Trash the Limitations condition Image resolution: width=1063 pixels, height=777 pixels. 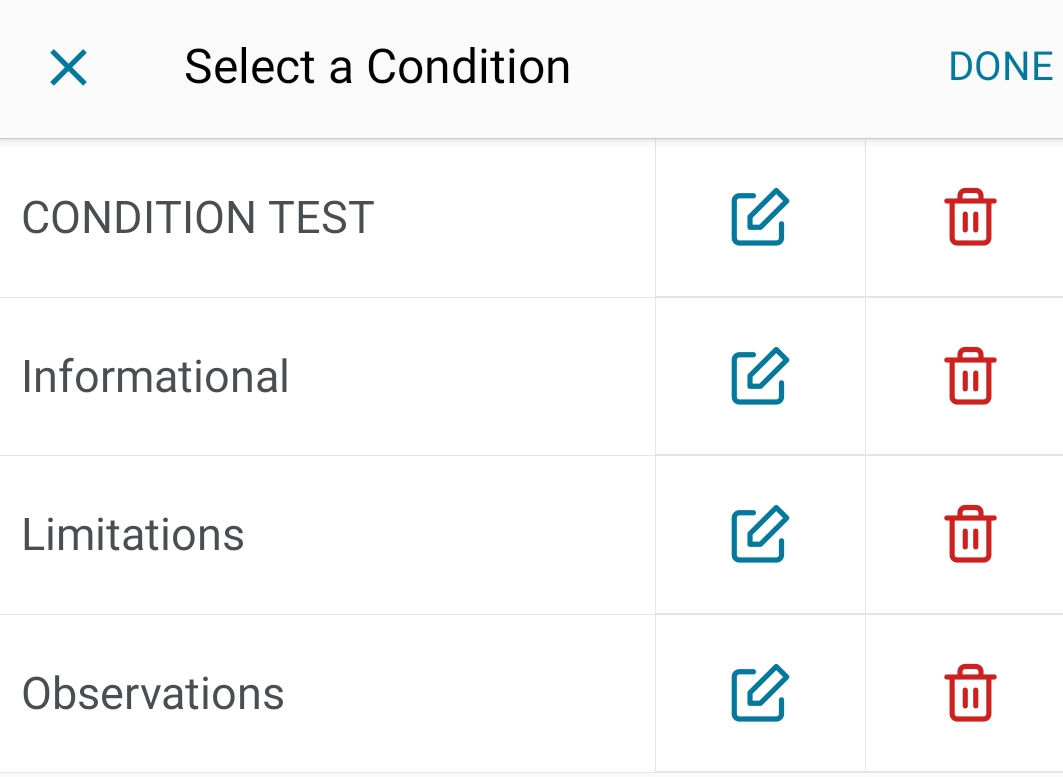[968, 535]
